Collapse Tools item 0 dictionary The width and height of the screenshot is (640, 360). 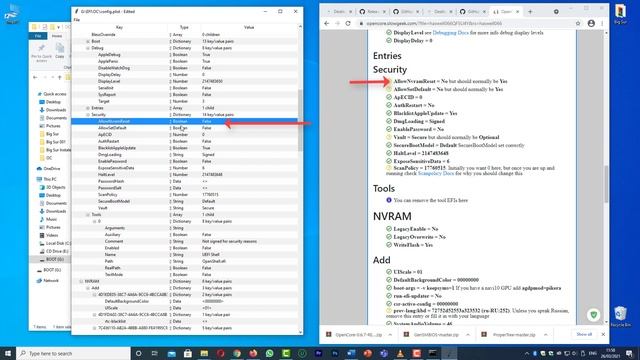[x=94, y=221]
